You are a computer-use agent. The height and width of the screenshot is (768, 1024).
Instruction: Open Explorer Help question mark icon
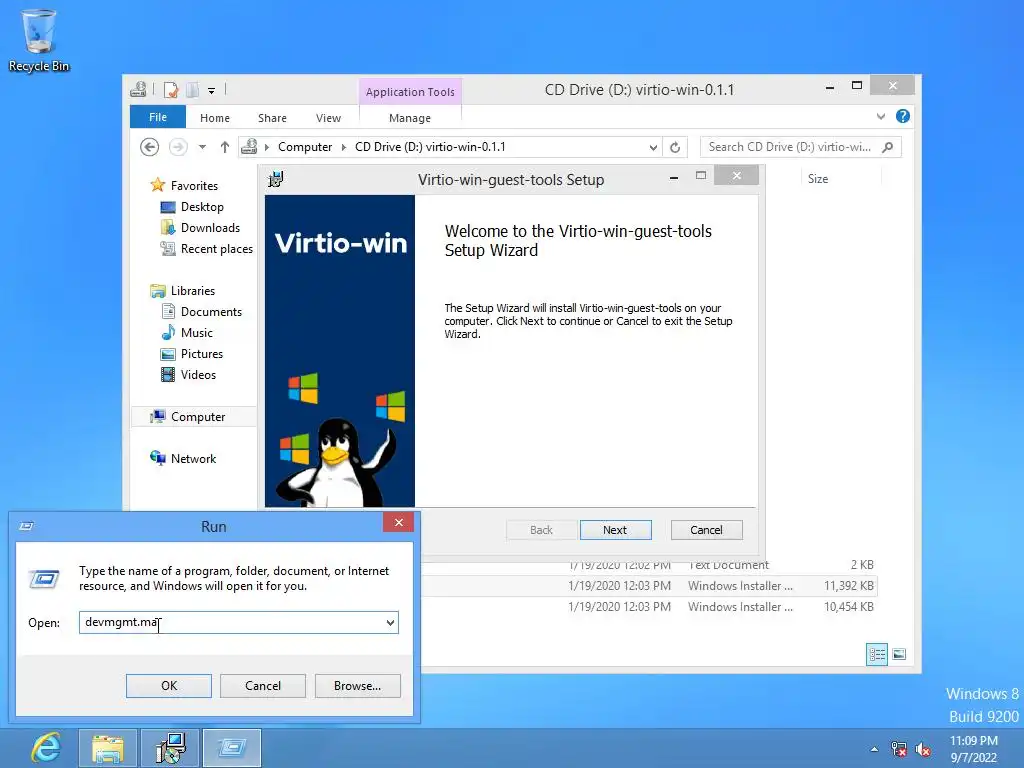[903, 116]
